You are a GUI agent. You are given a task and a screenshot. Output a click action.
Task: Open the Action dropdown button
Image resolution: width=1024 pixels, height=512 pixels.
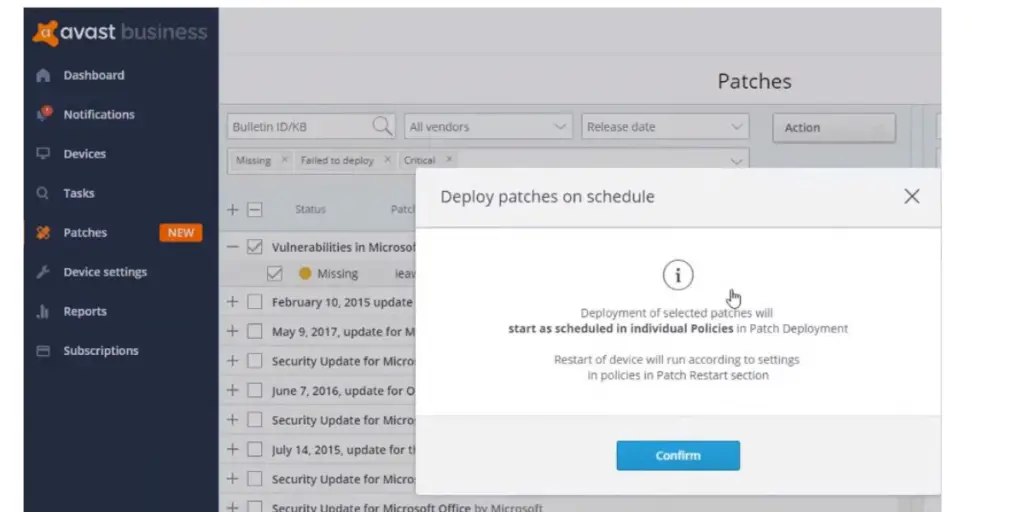[834, 128]
